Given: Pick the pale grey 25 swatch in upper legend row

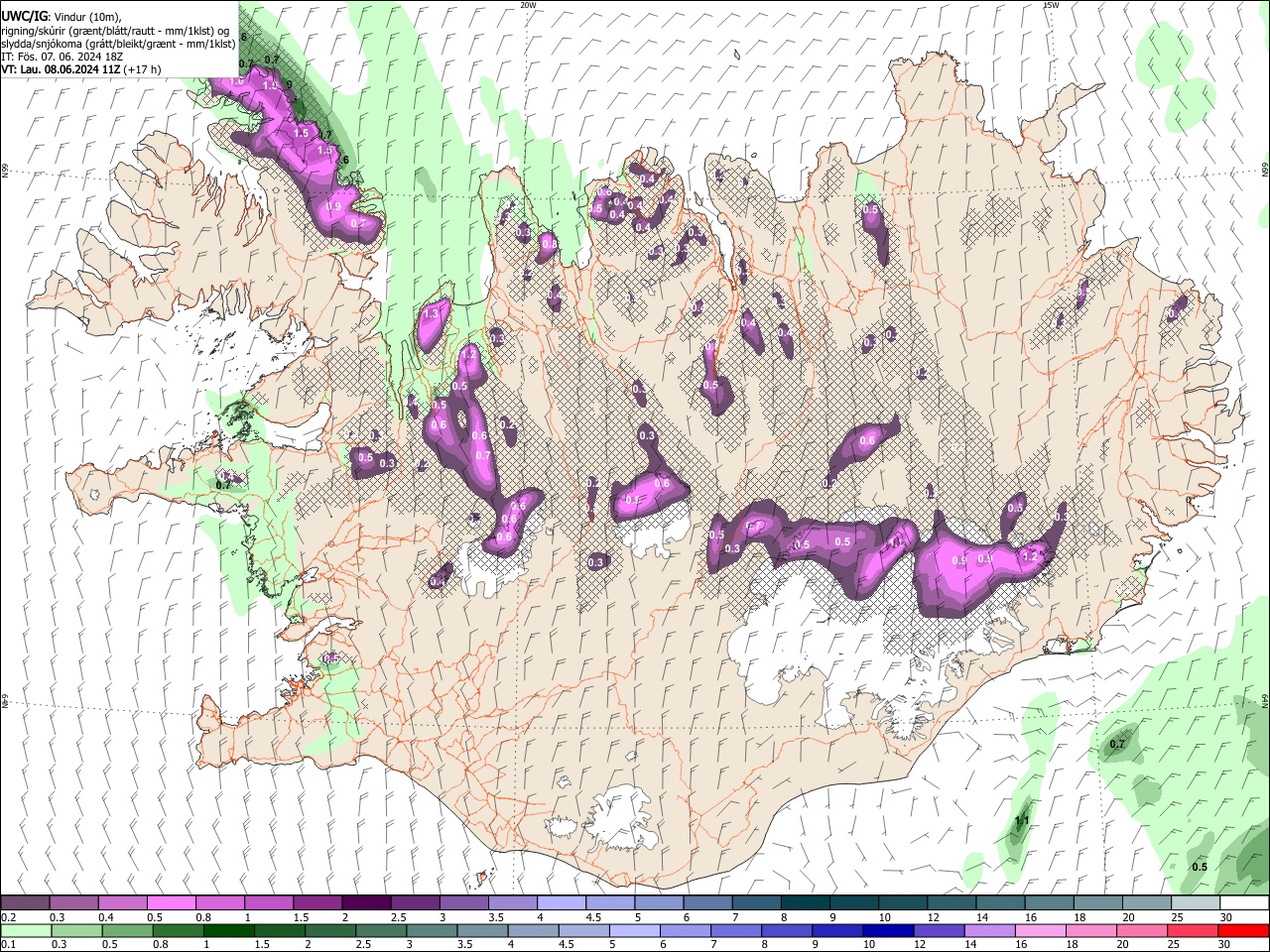Looking at the screenshot, I should pos(1195,902).
